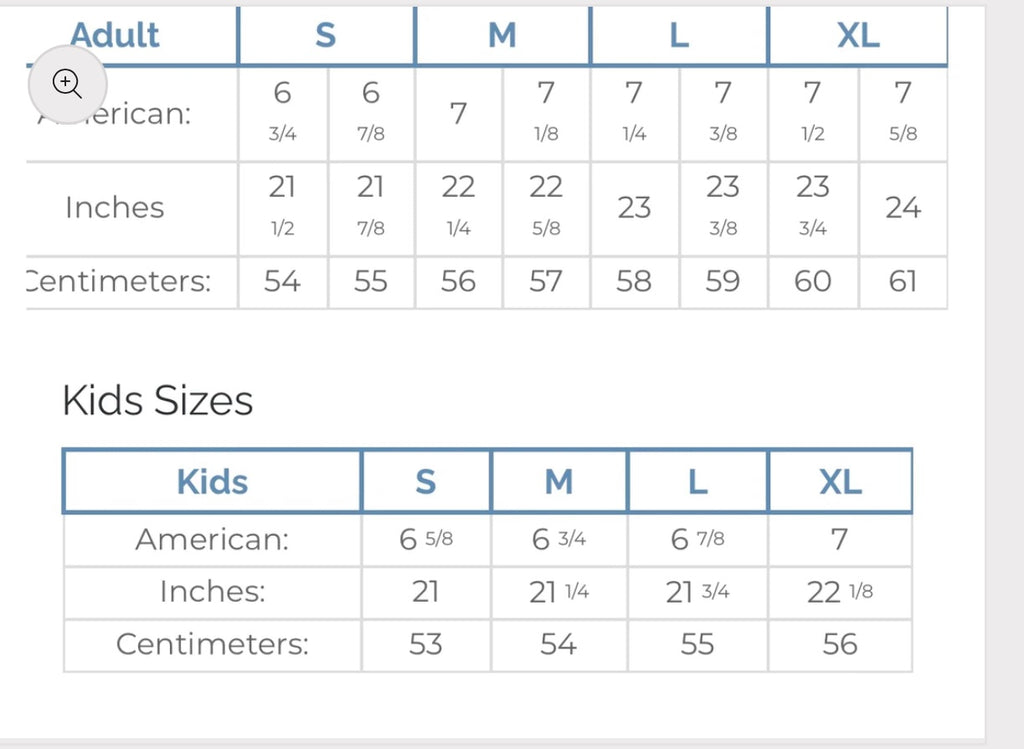Select the M column header in Adult table

point(502,35)
